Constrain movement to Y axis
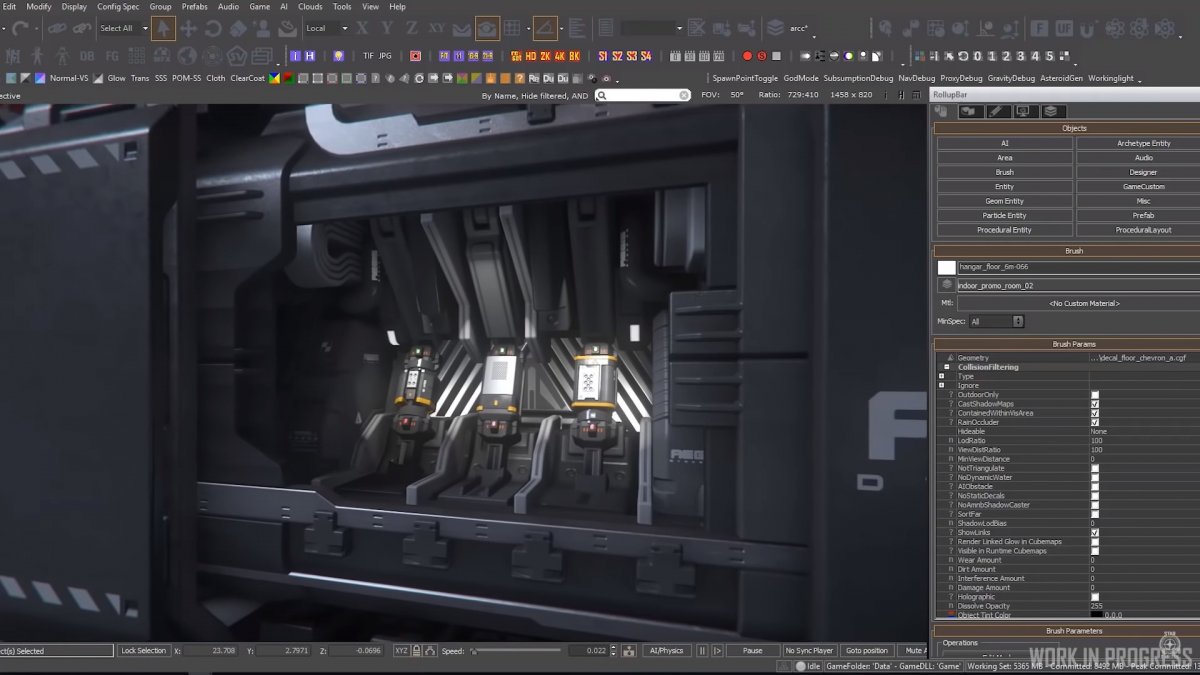 pos(387,28)
